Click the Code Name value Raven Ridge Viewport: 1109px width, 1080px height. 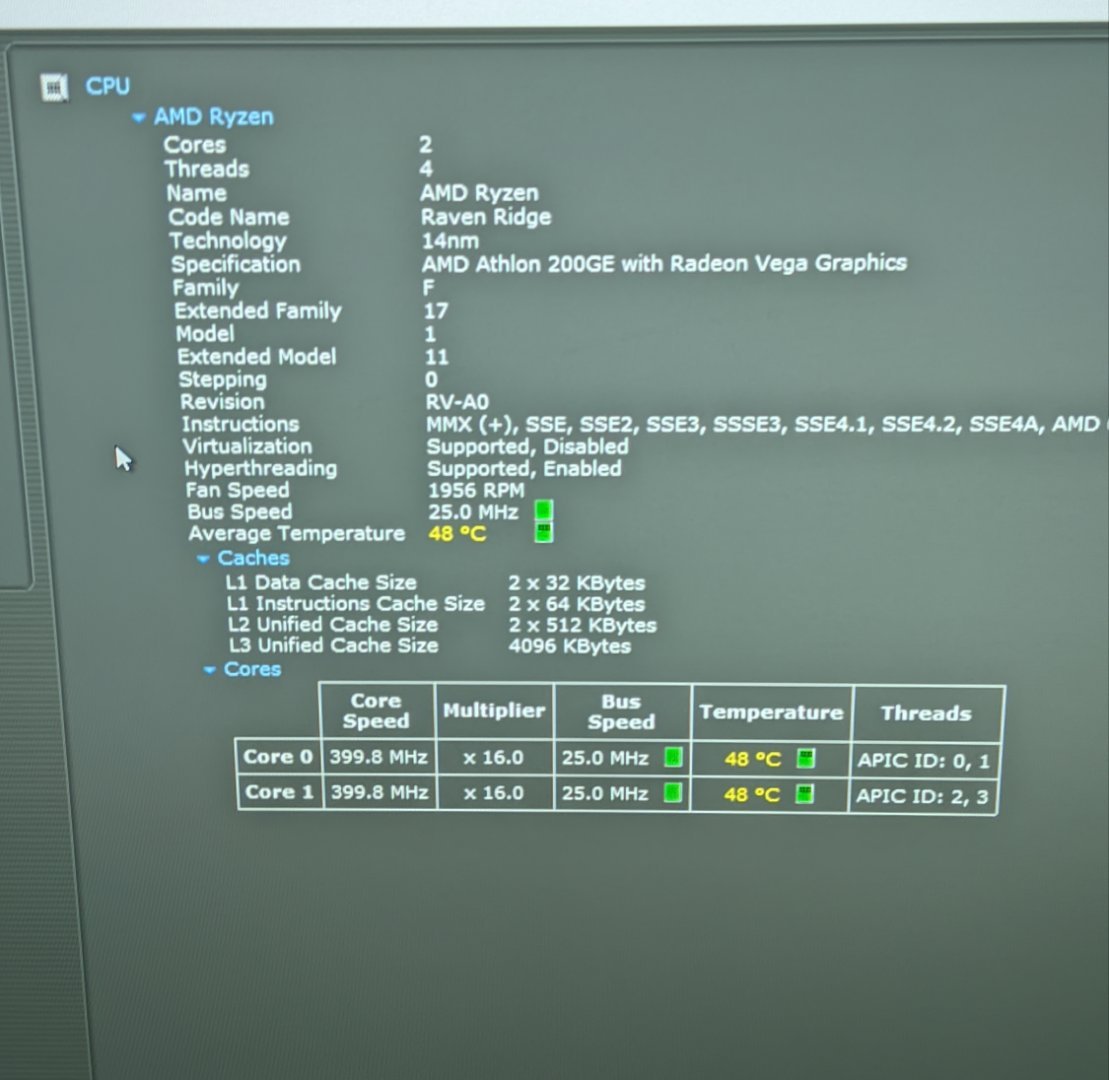coord(486,217)
